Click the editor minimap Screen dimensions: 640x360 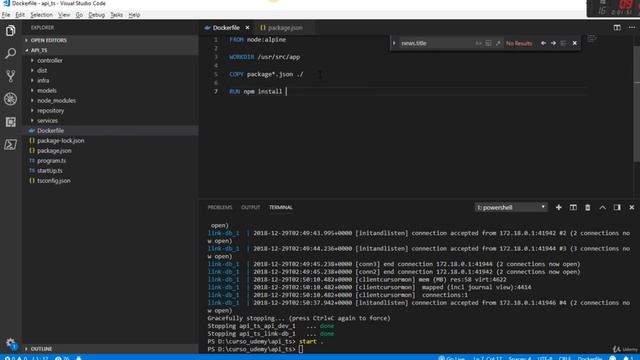coord(592,39)
